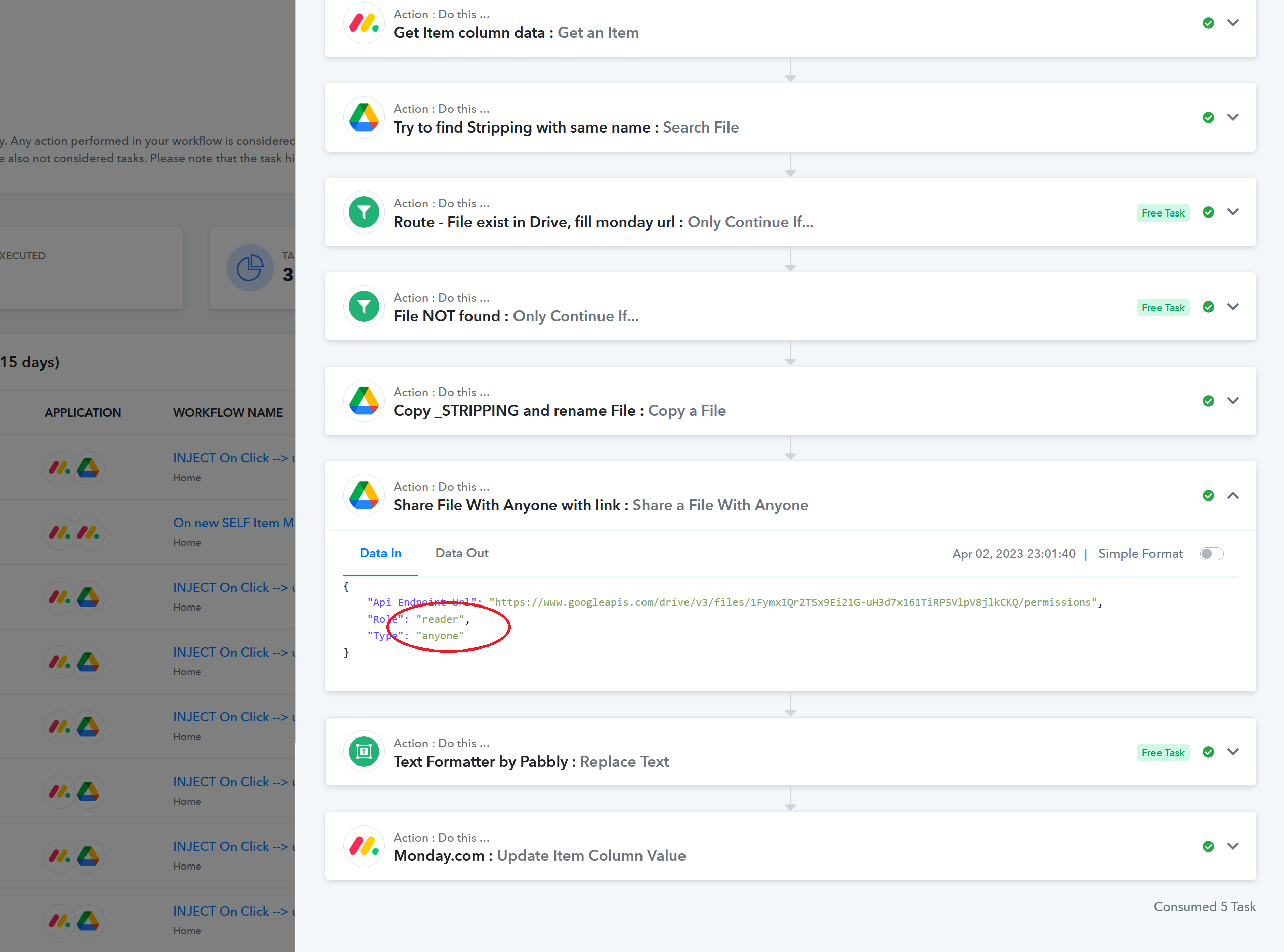Expand the File NOT found step chevron
The image size is (1284, 952).
pyautogui.click(x=1233, y=307)
